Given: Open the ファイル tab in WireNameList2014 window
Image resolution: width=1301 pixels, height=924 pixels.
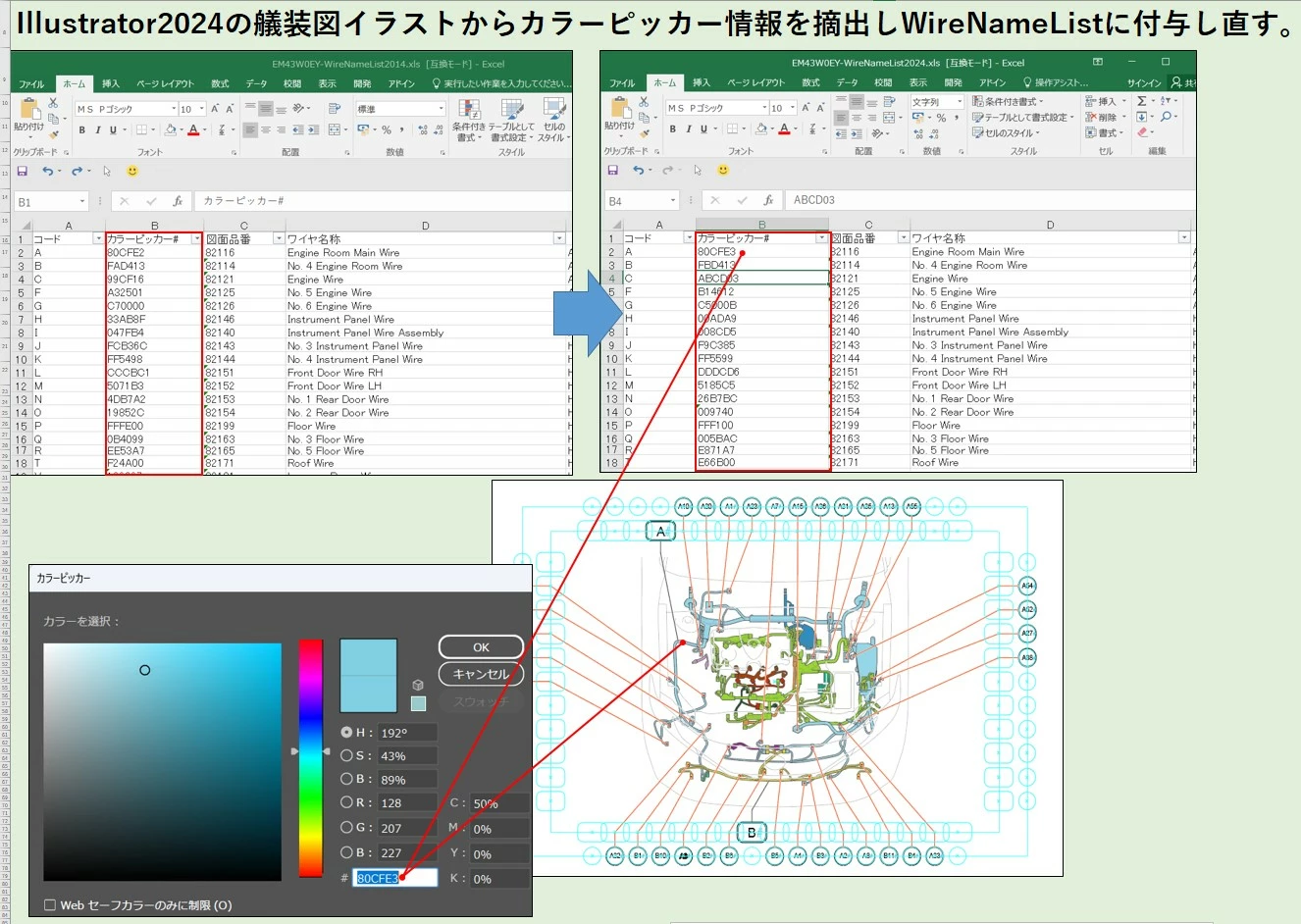Looking at the screenshot, I should click(31, 84).
